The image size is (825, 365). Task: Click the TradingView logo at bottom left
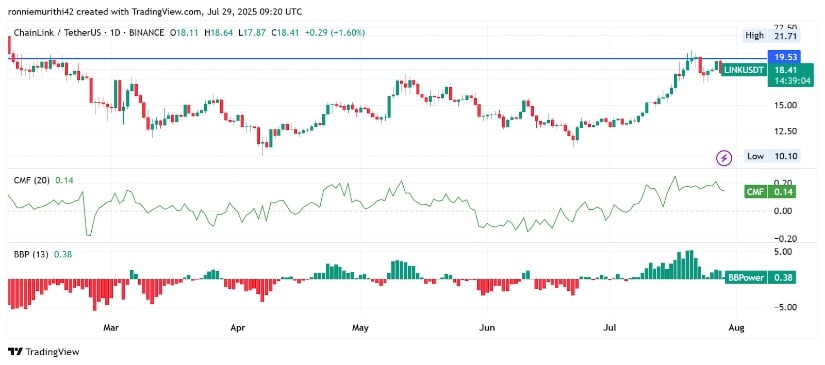coord(44,352)
